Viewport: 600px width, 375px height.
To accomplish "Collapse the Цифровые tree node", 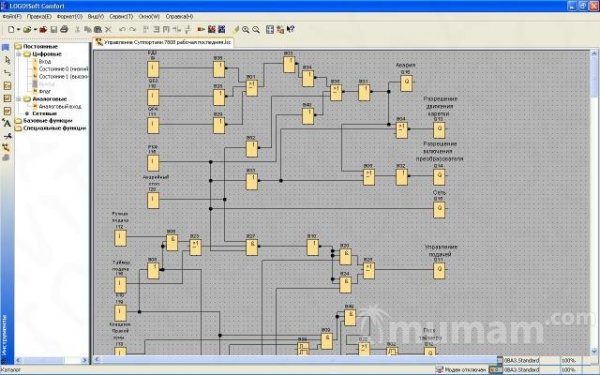I will point(18,54).
